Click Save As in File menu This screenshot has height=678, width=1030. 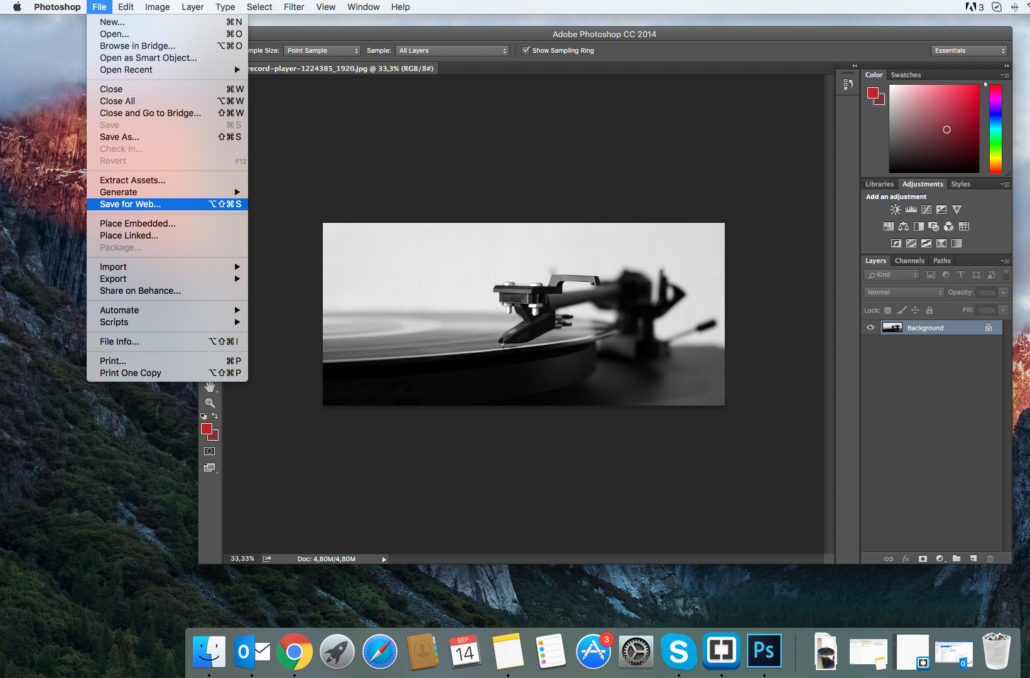click(119, 137)
